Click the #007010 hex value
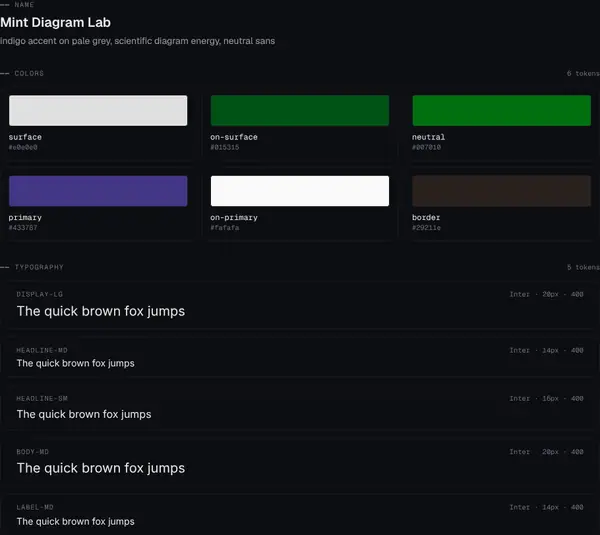Image resolution: width=600 pixels, height=535 pixels. point(426,147)
